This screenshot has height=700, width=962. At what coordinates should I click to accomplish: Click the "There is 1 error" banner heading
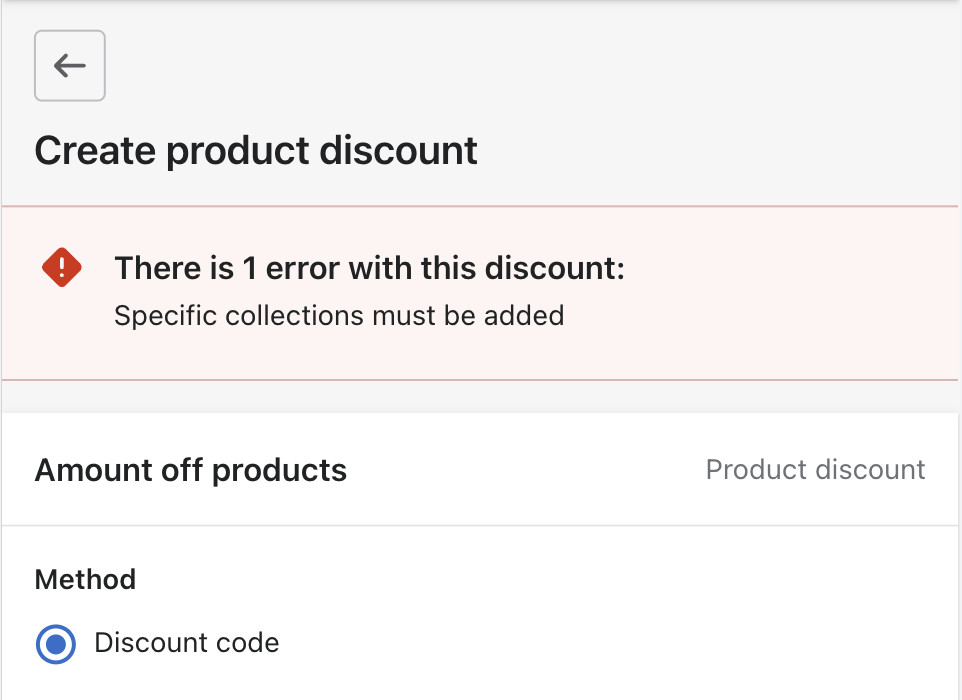click(369, 268)
